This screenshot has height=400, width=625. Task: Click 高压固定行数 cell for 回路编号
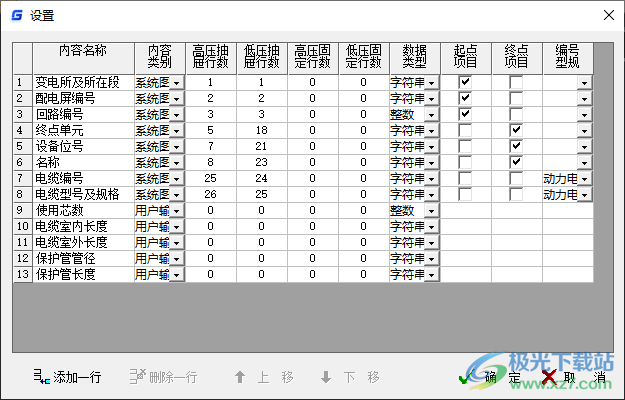point(312,114)
